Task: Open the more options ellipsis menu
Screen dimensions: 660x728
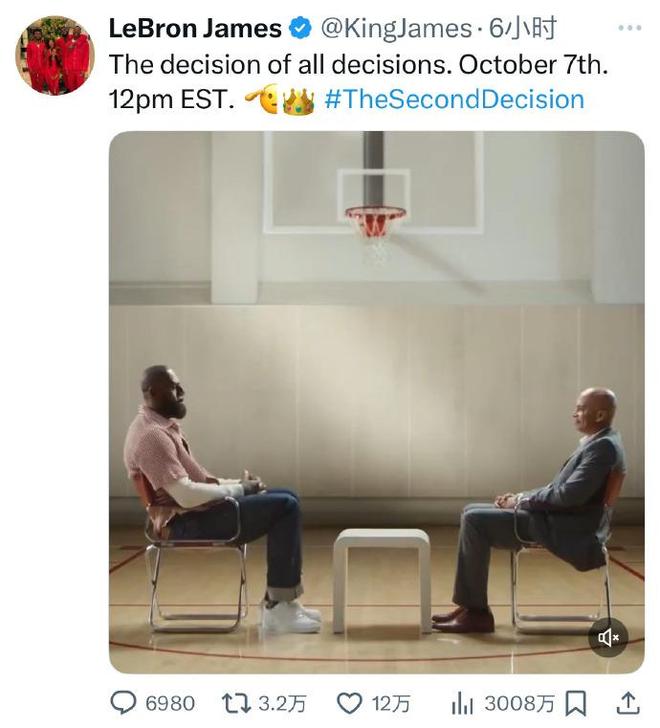Action: (629, 28)
